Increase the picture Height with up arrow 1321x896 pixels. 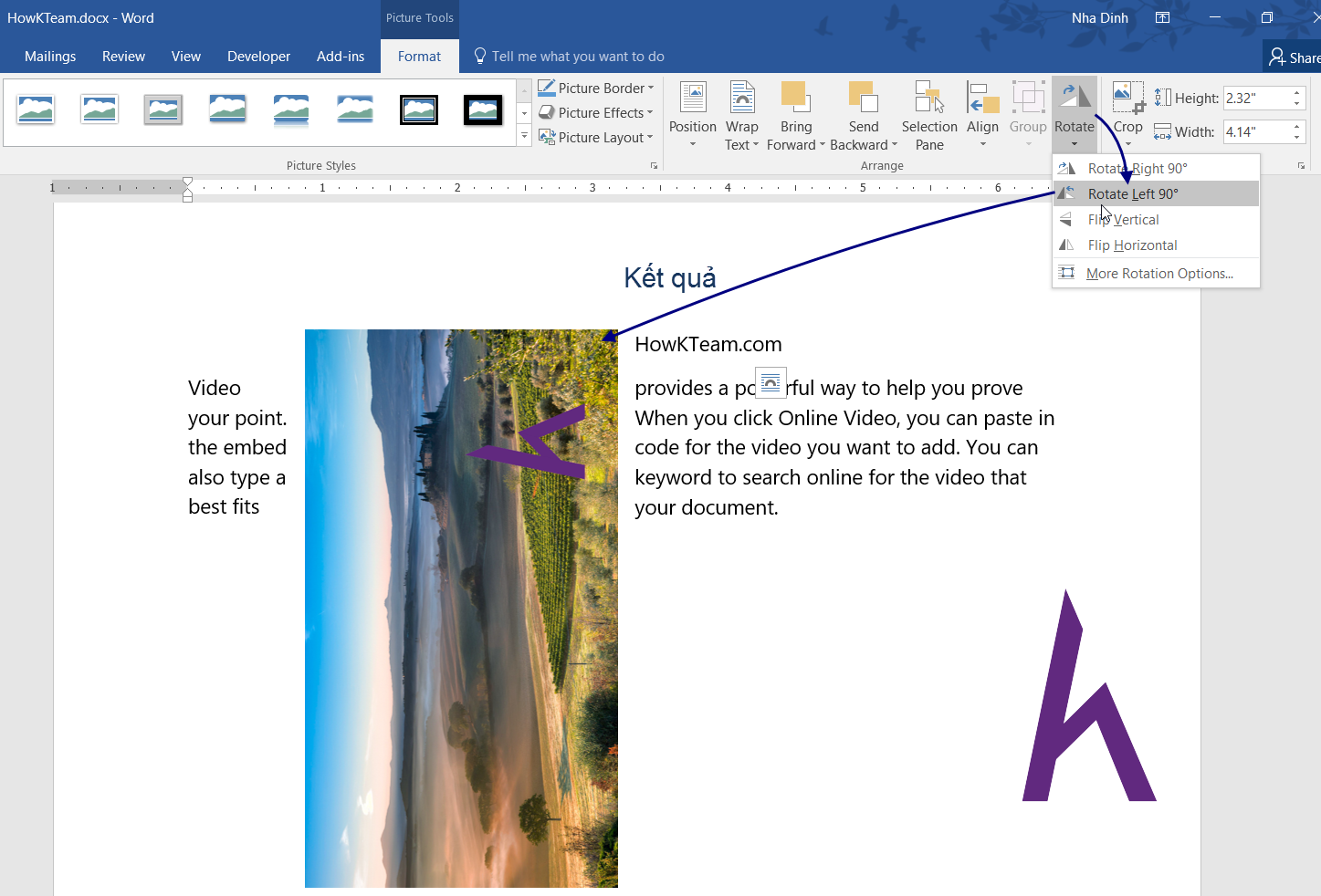(1297, 92)
